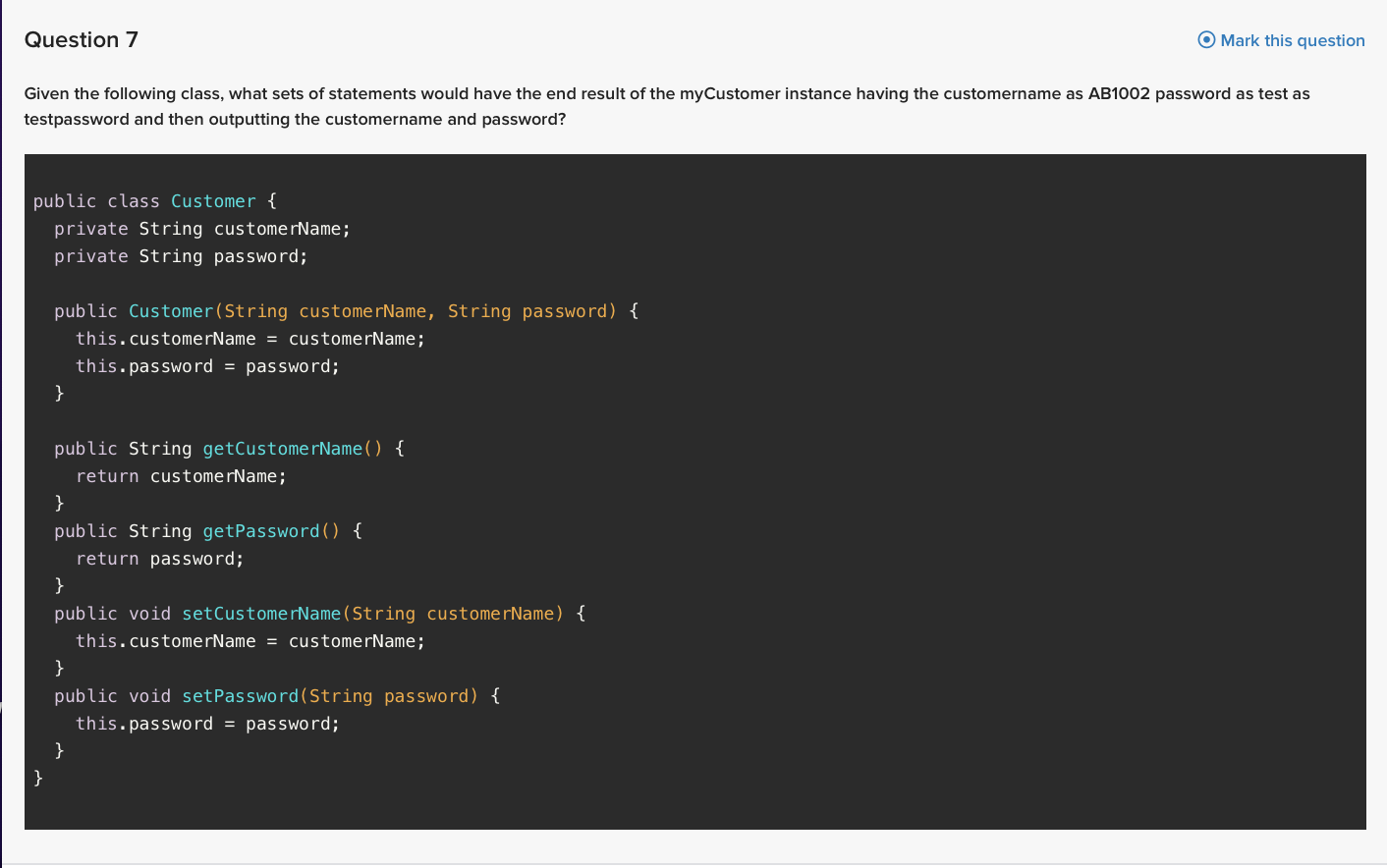Click 'this.password = password;' inside the constructor
The width and height of the screenshot is (1387, 868).
coord(207,366)
